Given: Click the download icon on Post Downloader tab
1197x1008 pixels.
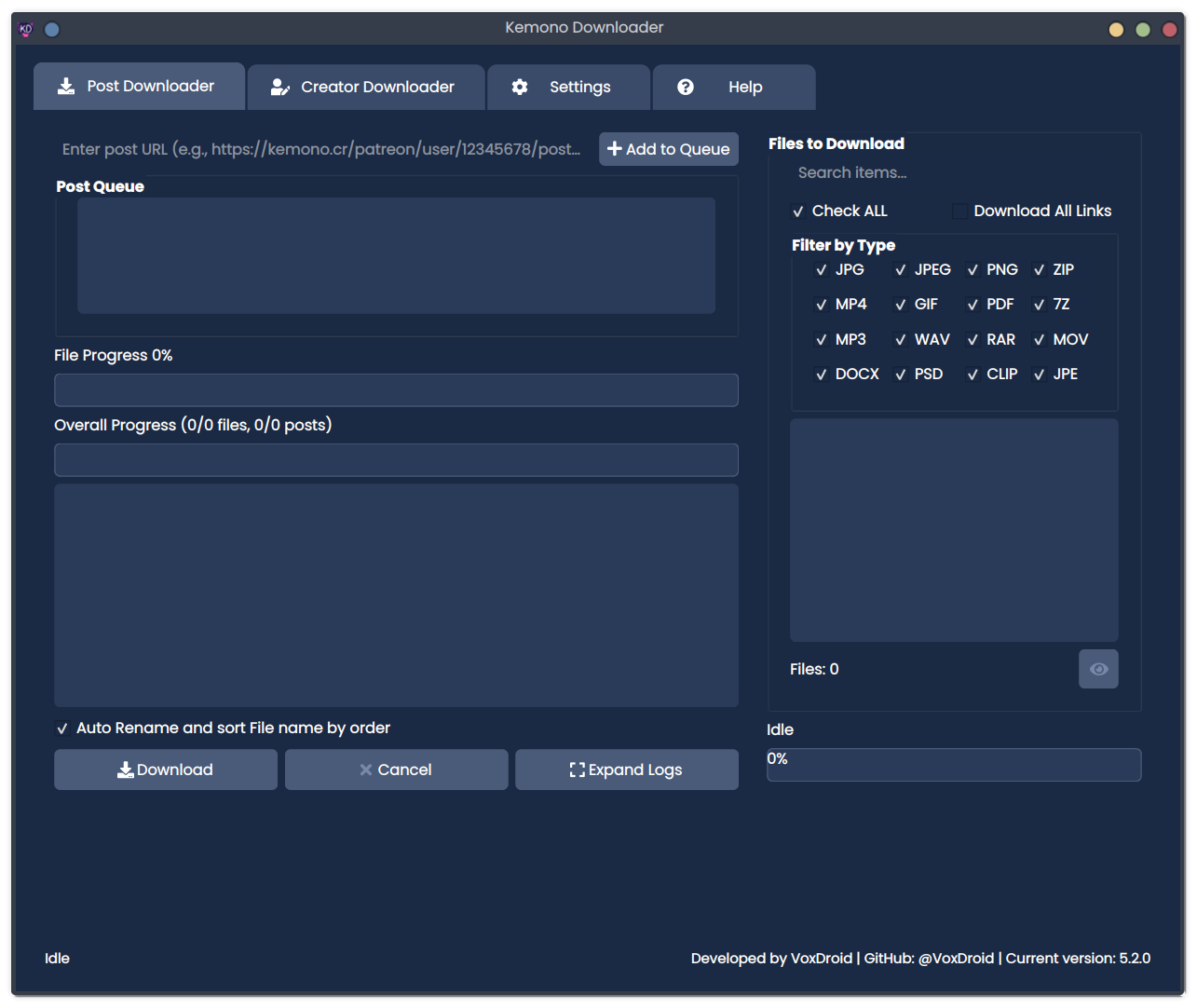Looking at the screenshot, I should [x=65, y=86].
